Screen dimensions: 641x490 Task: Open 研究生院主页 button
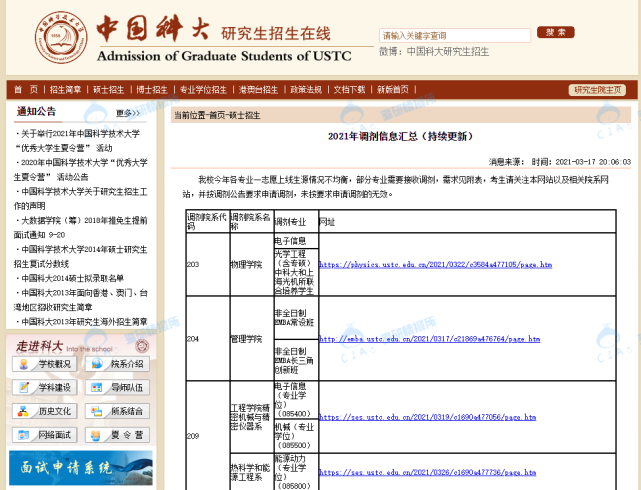tap(597, 89)
